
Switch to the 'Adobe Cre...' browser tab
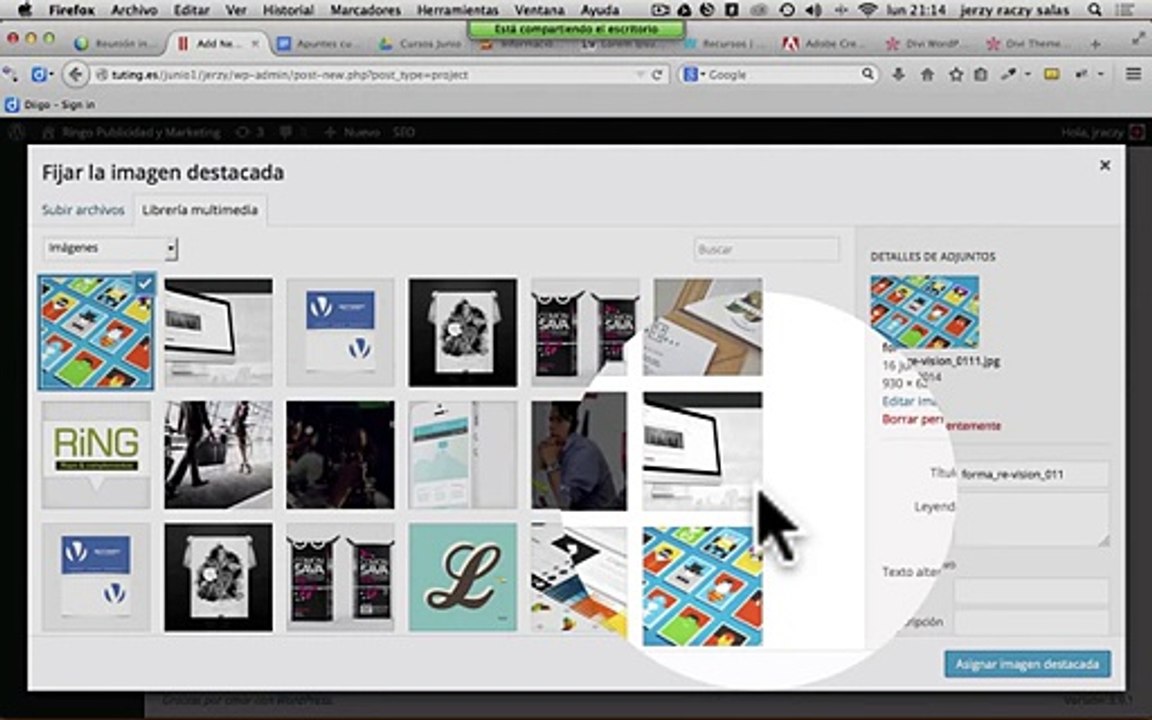point(823,44)
